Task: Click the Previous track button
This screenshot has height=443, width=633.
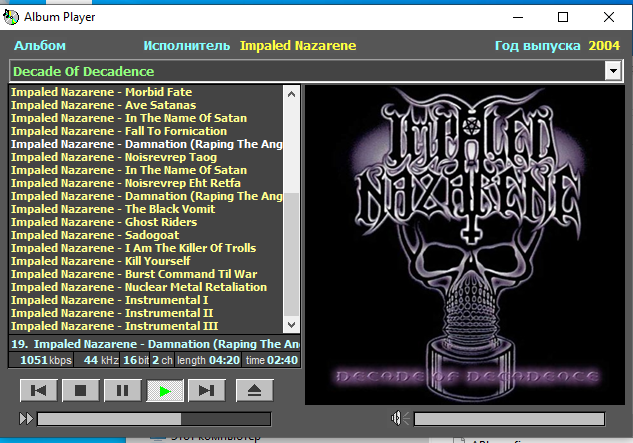Action: tap(38, 390)
